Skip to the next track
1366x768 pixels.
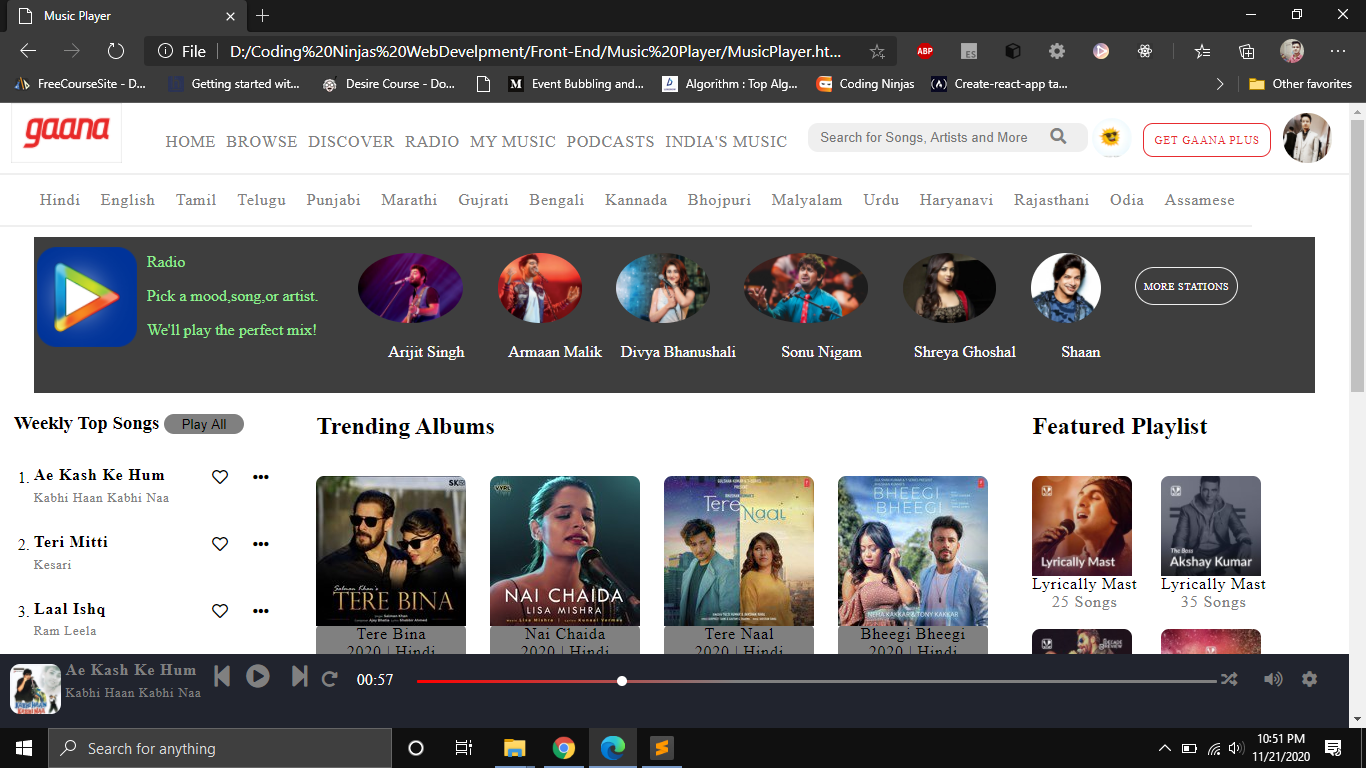(x=299, y=677)
